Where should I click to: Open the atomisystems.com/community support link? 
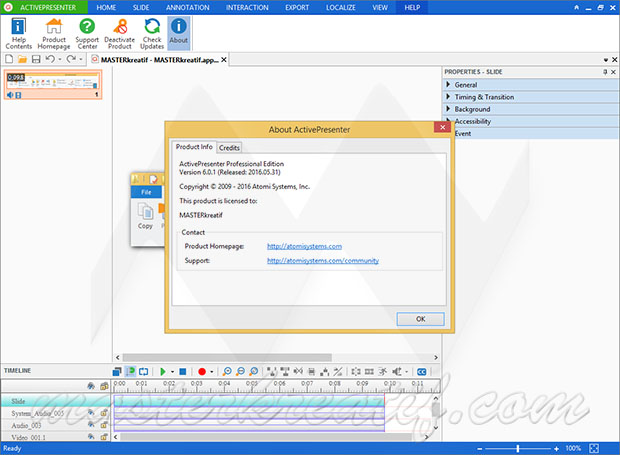click(x=323, y=261)
